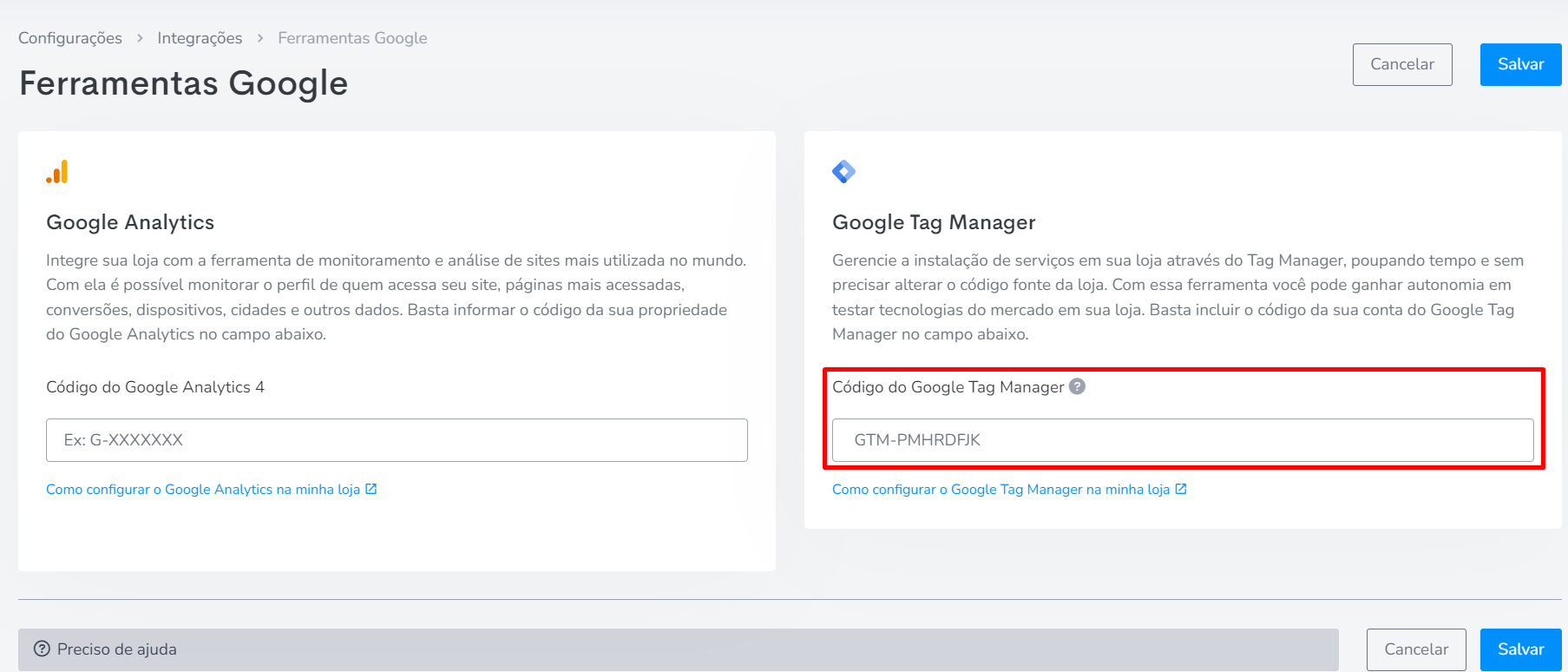Viewport: 1568px width, 672px height.
Task: Click the top Cancelar button
Action: click(1402, 64)
